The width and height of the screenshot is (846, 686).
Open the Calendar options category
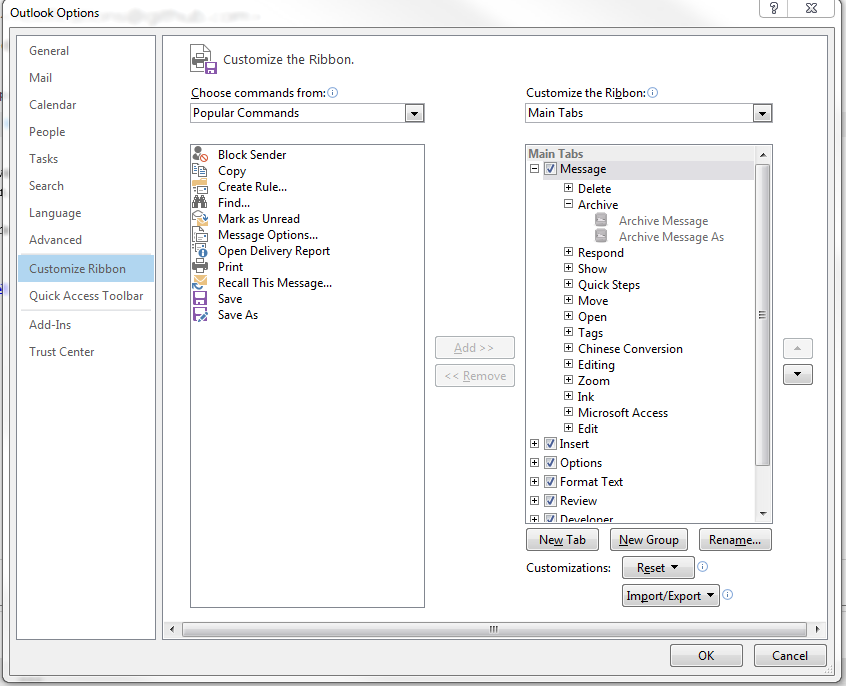(x=52, y=105)
